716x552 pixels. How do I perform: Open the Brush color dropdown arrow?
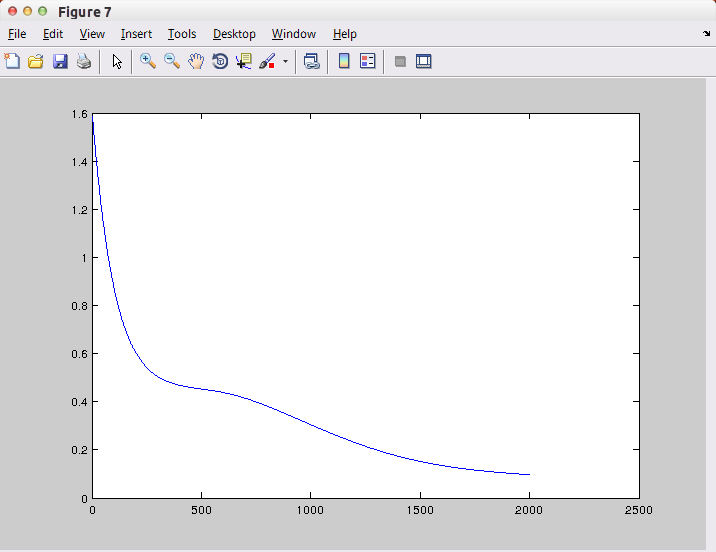(x=285, y=61)
